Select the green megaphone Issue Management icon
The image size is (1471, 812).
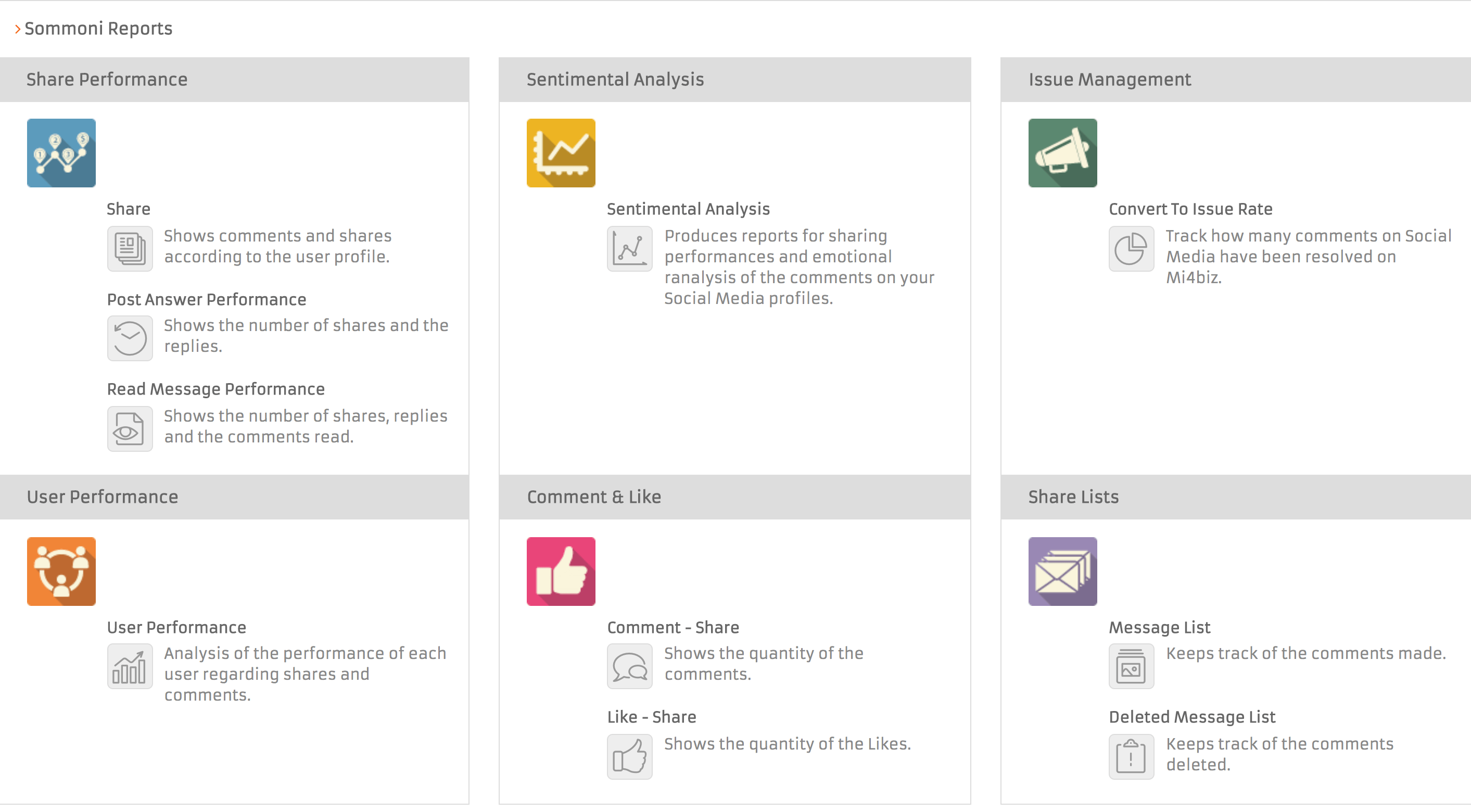pyautogui.click(x=1063, y=153)
